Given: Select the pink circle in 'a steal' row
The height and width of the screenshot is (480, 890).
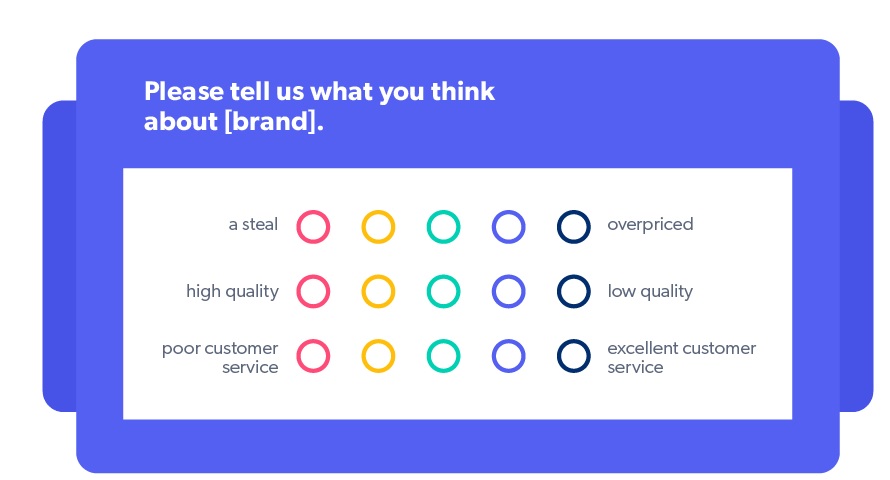Looking at the screenshot, I should pyautogui.click(x=313, y=227).
